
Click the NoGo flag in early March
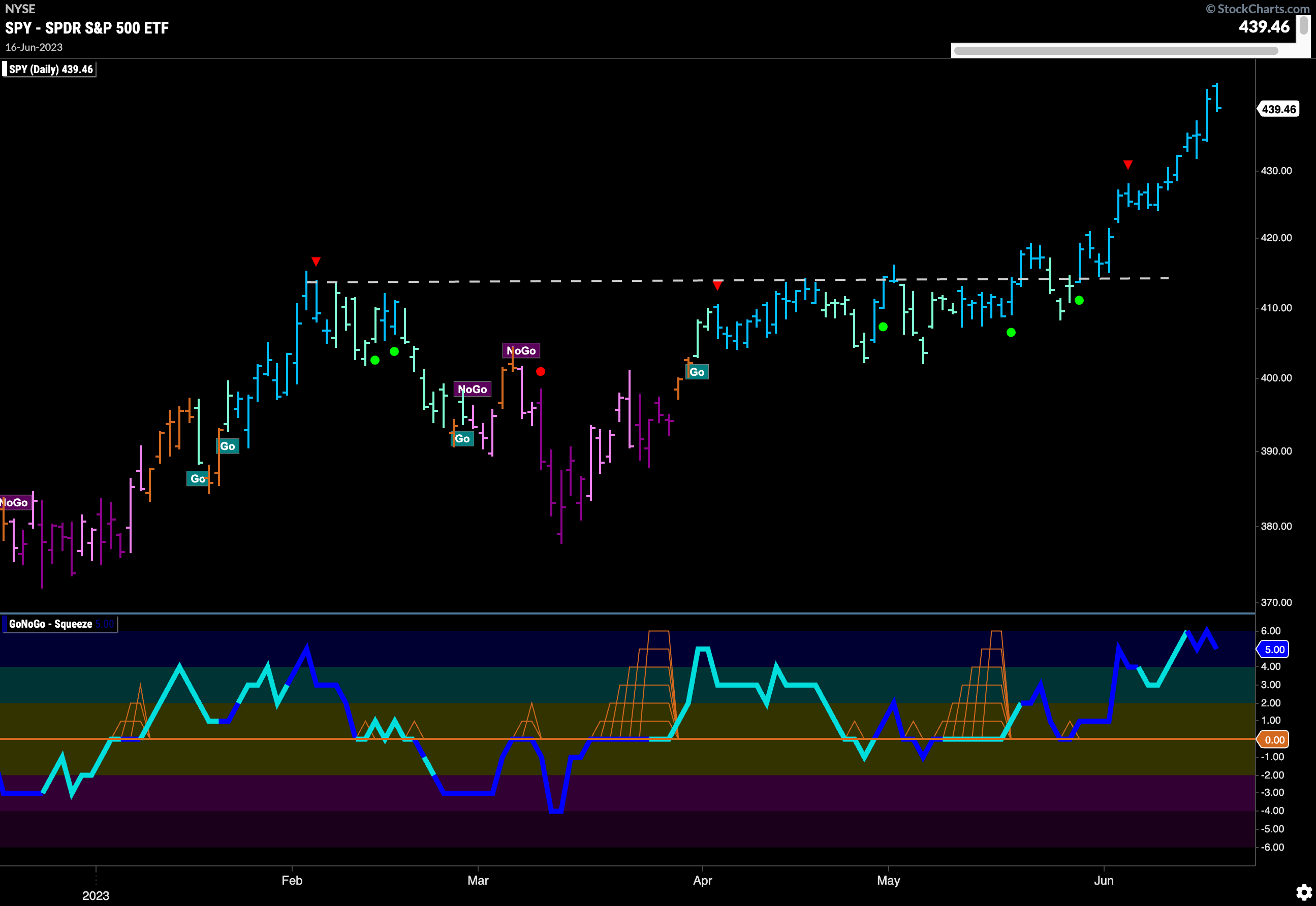click(521, 351)
